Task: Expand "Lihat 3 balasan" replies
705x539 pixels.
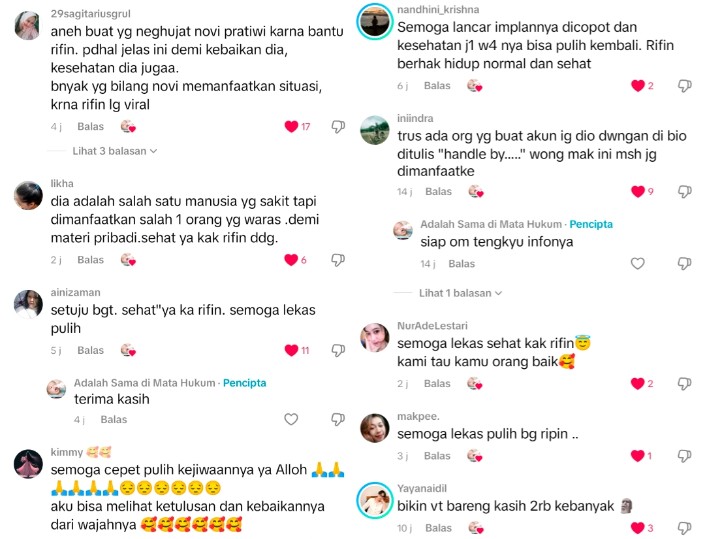Action: pyautogui.click(x=115, y=151)
